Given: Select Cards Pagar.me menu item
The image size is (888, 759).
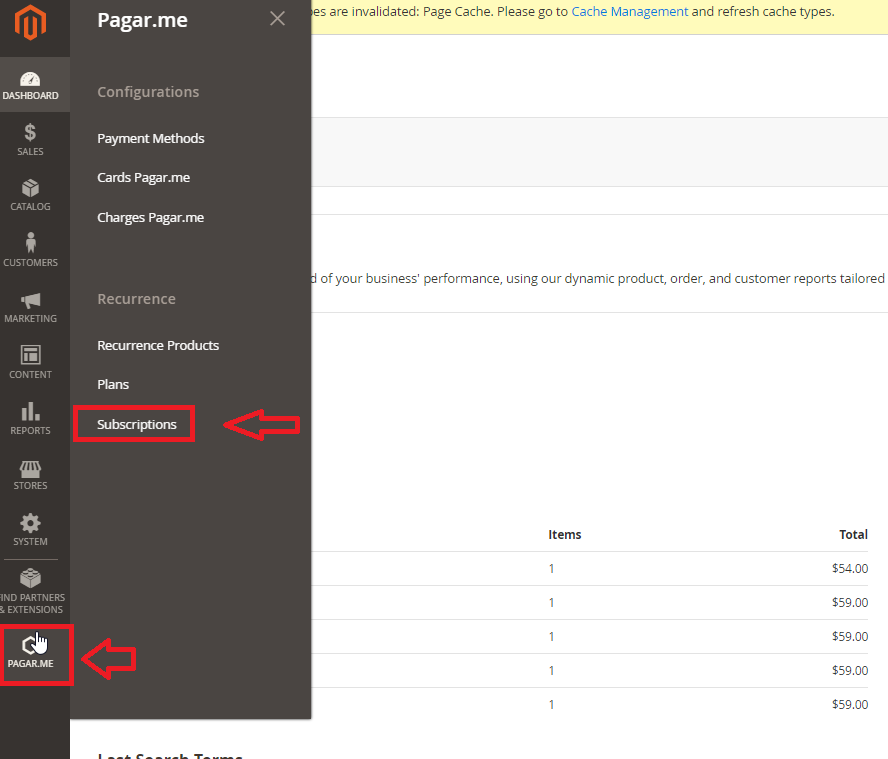Looking at the screenshot, I should [x=143, y=177].
